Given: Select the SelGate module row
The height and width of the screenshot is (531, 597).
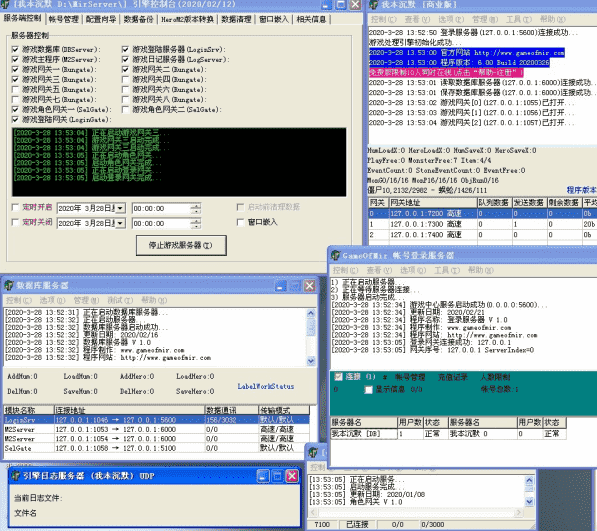Looking at the screenshot, I should [x=156, y=448].
